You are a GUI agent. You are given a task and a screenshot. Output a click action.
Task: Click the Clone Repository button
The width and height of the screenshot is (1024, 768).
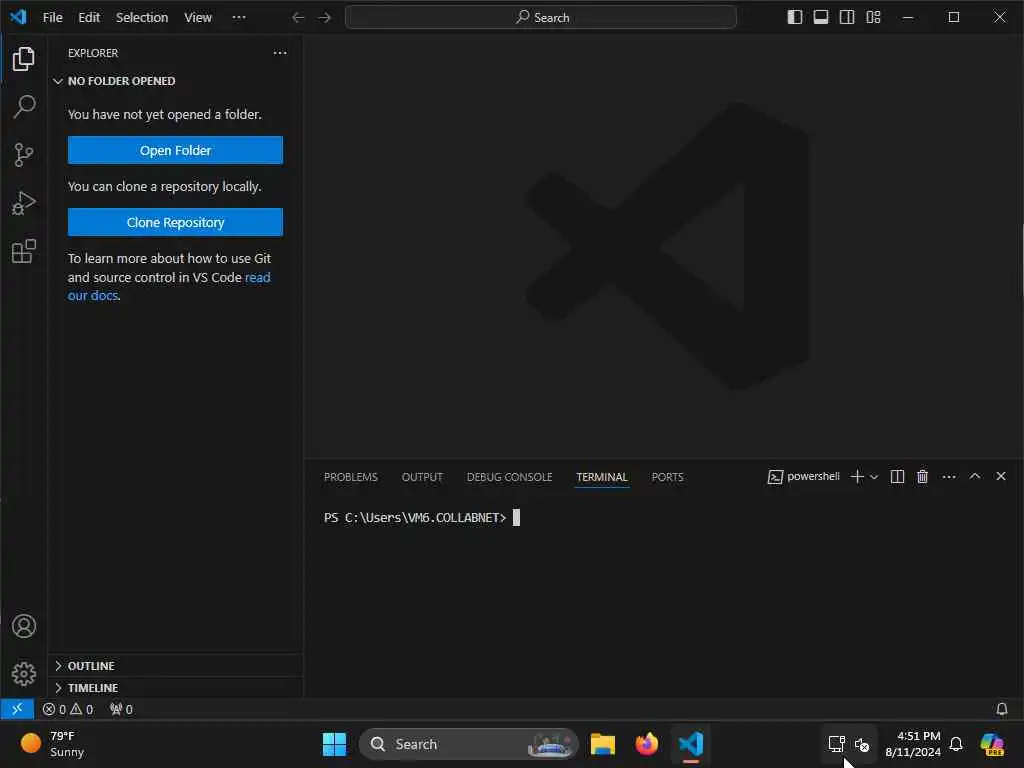coord(175,222)
